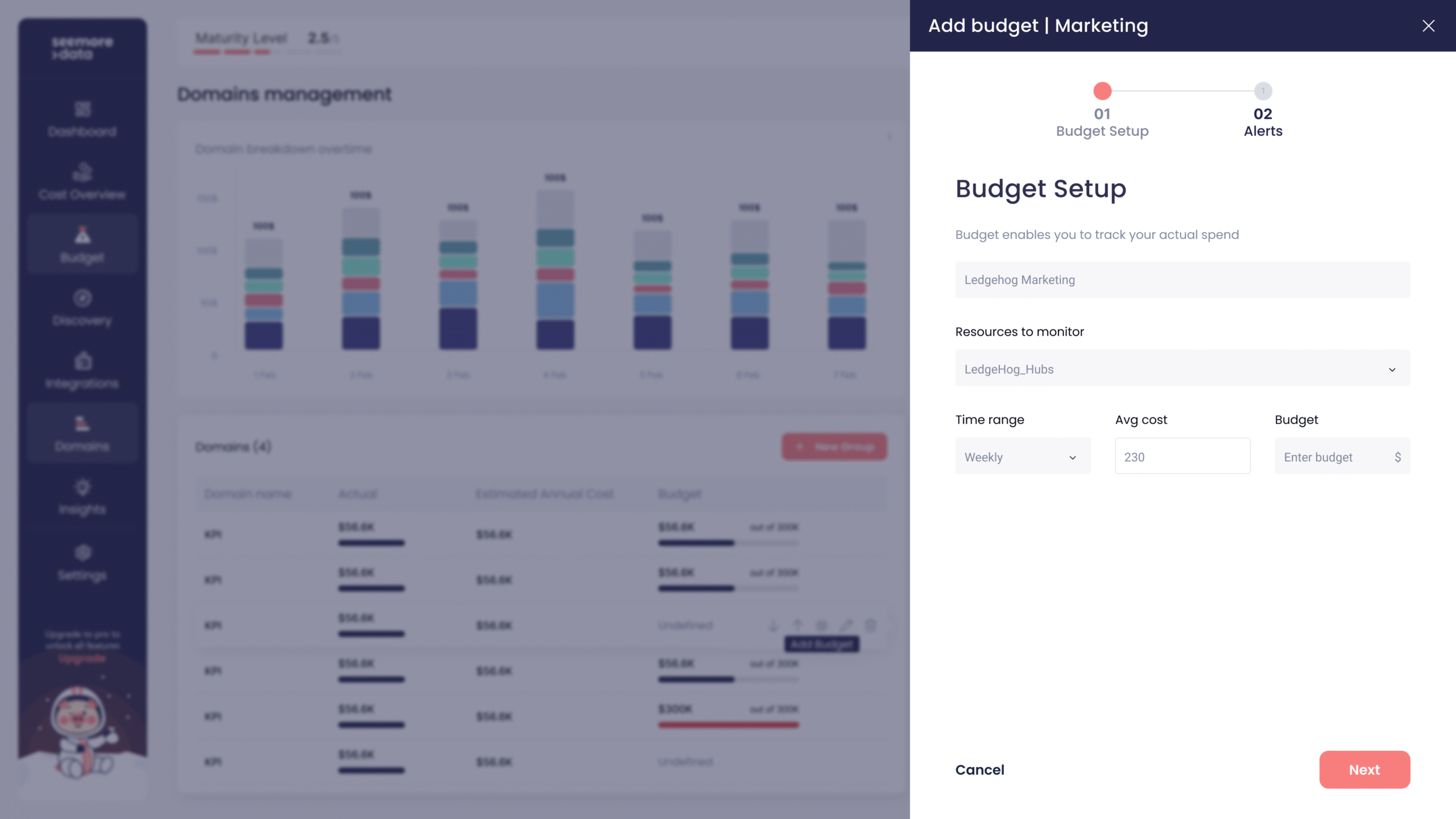This screenshot has height=819, width=1456.
Task: Go to step 02 Alerts
Action: click(1263, 91)
